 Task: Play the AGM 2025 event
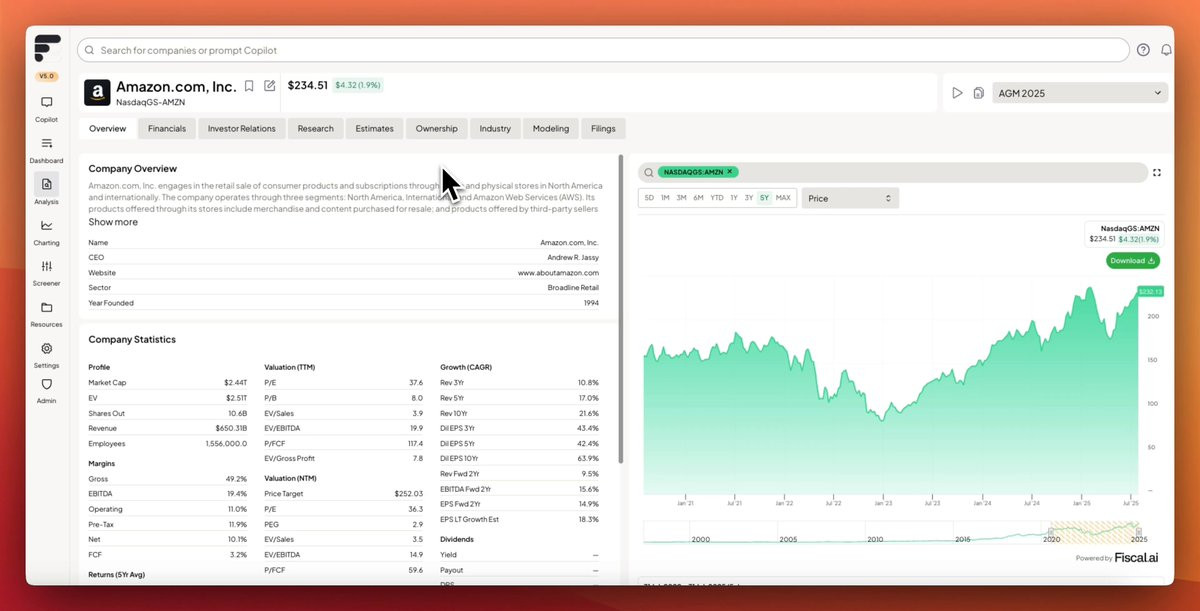[x=957, y=93]
